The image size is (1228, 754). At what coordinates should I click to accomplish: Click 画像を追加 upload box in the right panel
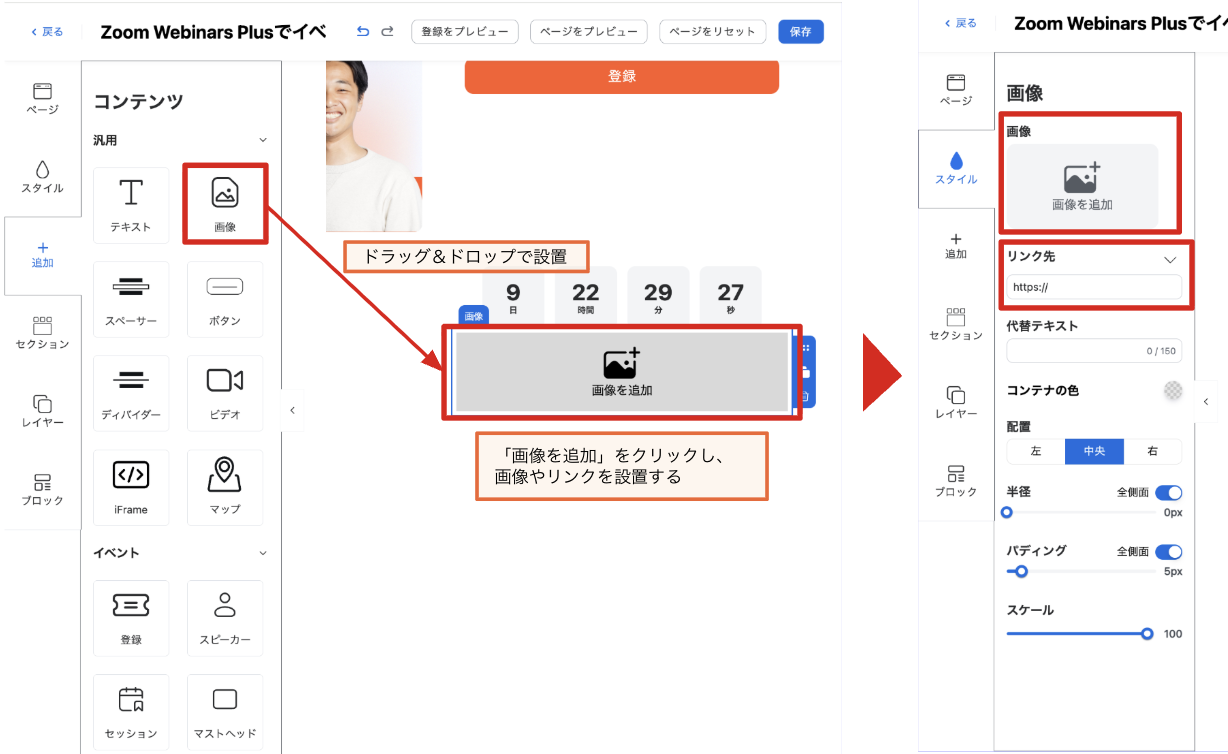1082,185
